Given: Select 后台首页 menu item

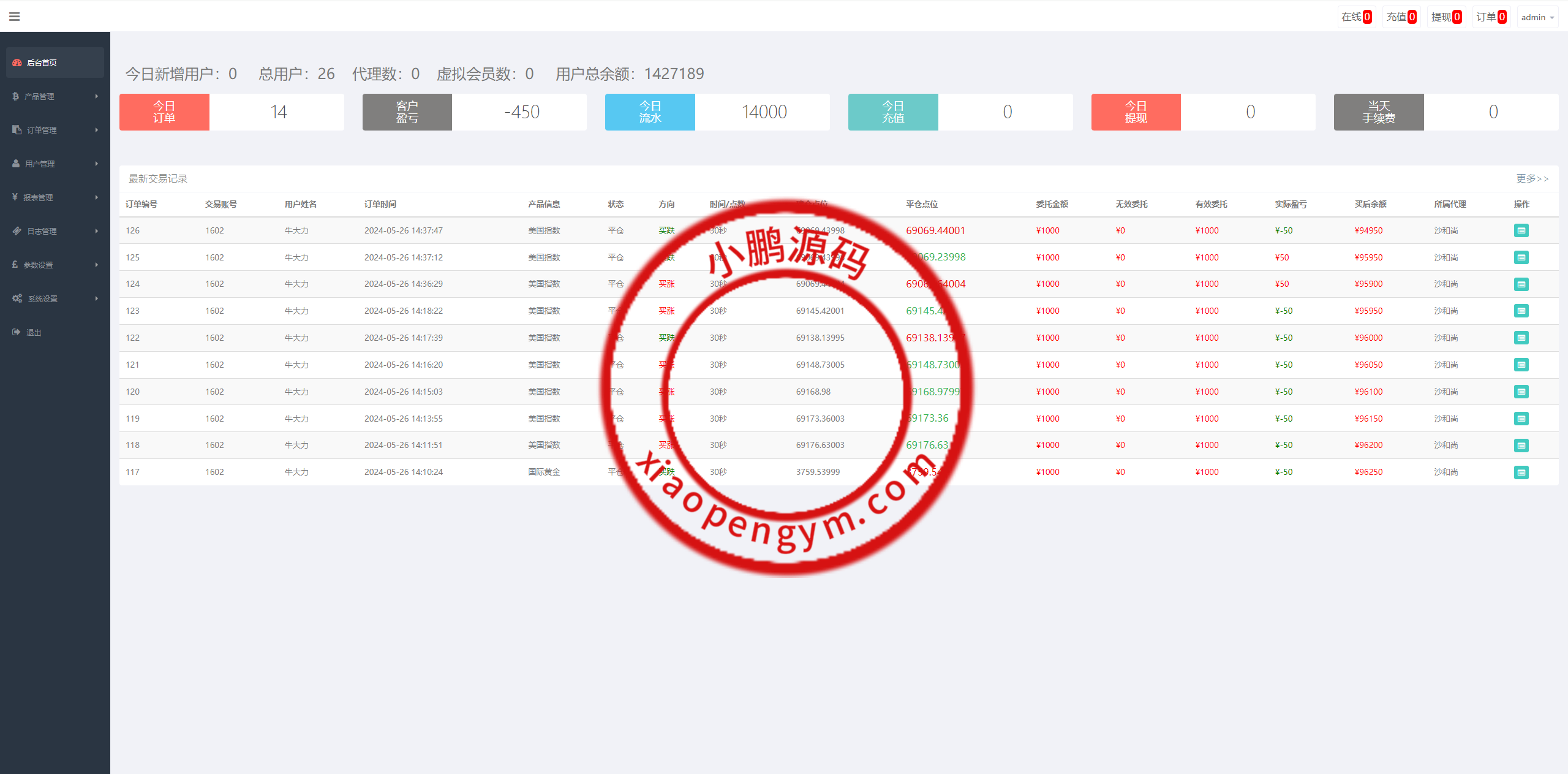Looking at the screenshot, I should [42, 63].
